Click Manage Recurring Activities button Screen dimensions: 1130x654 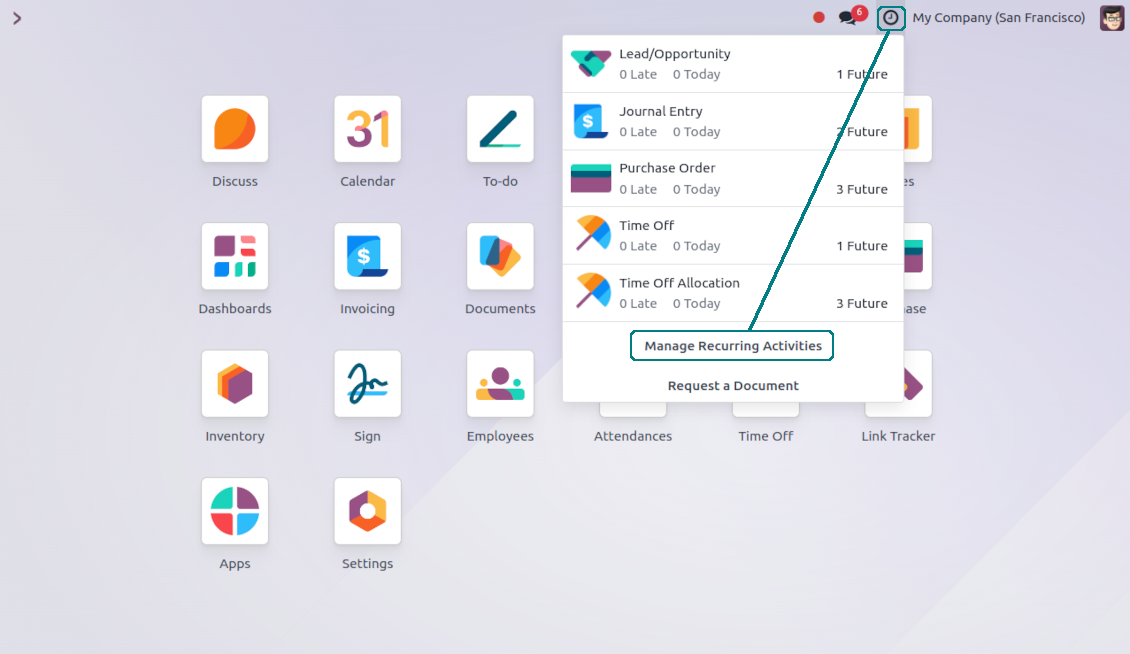[x=732, y=345]
